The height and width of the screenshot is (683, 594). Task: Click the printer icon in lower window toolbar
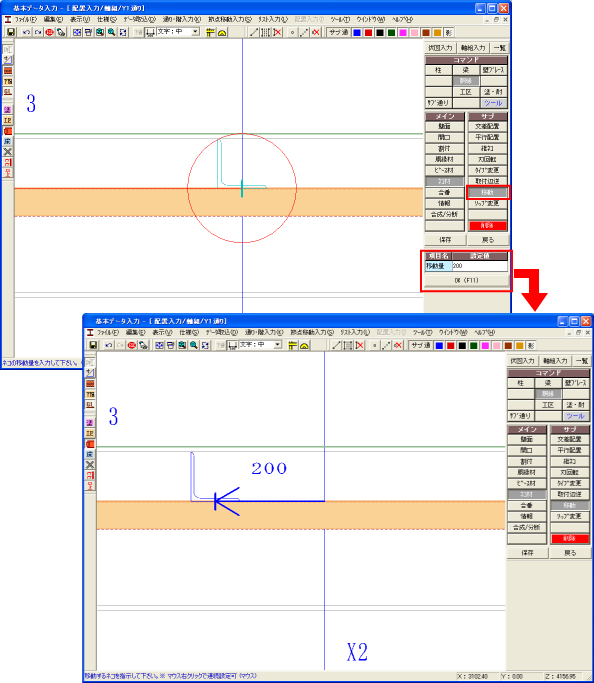(171, 345)
